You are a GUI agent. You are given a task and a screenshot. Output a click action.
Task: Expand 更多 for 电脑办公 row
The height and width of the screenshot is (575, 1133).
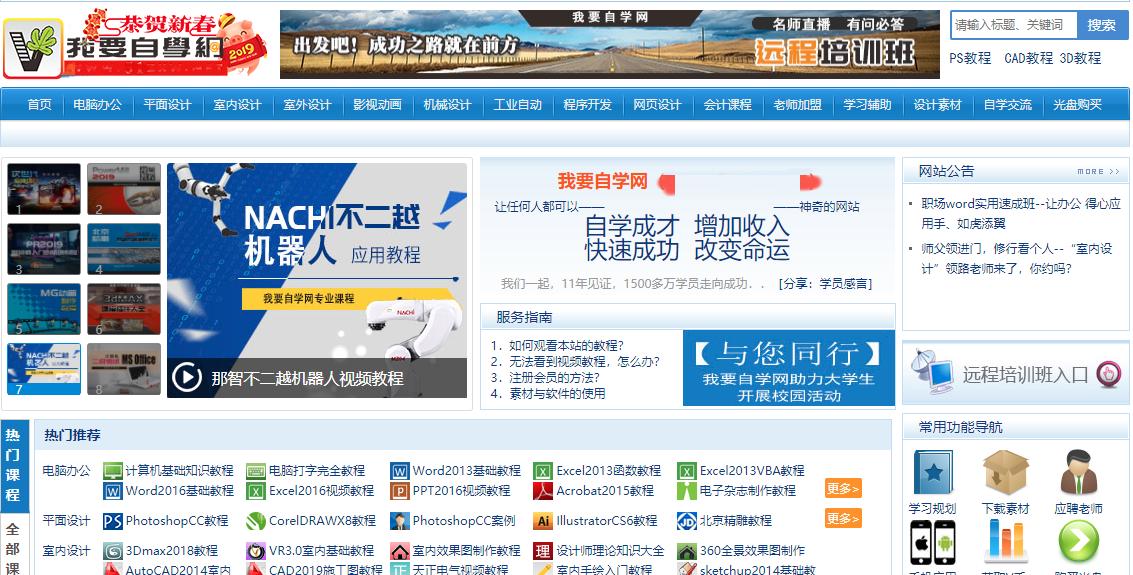[843, 489]
